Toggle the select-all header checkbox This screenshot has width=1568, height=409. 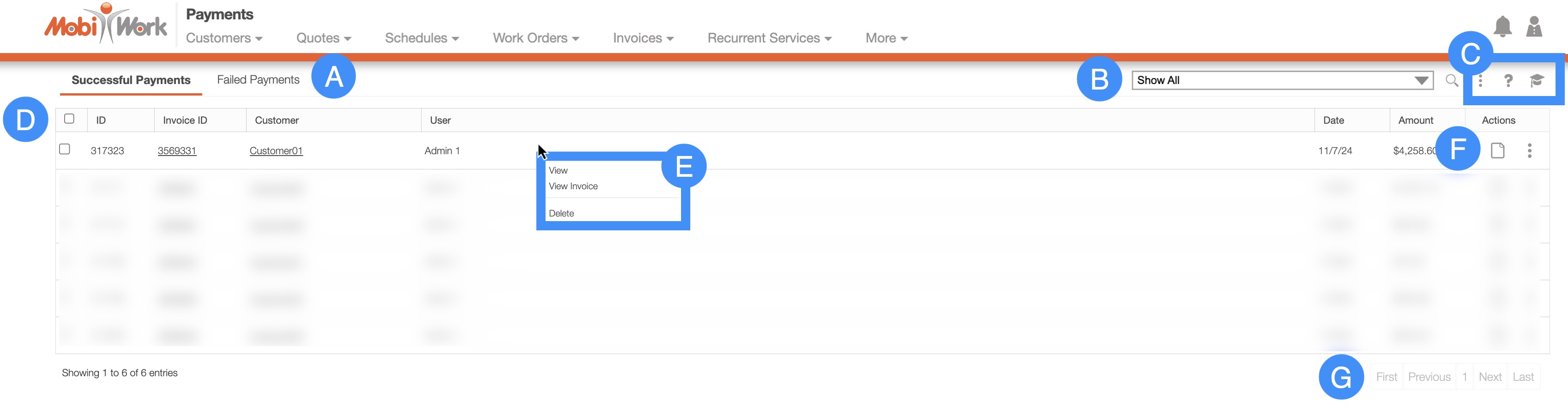(x=69, y=119)
